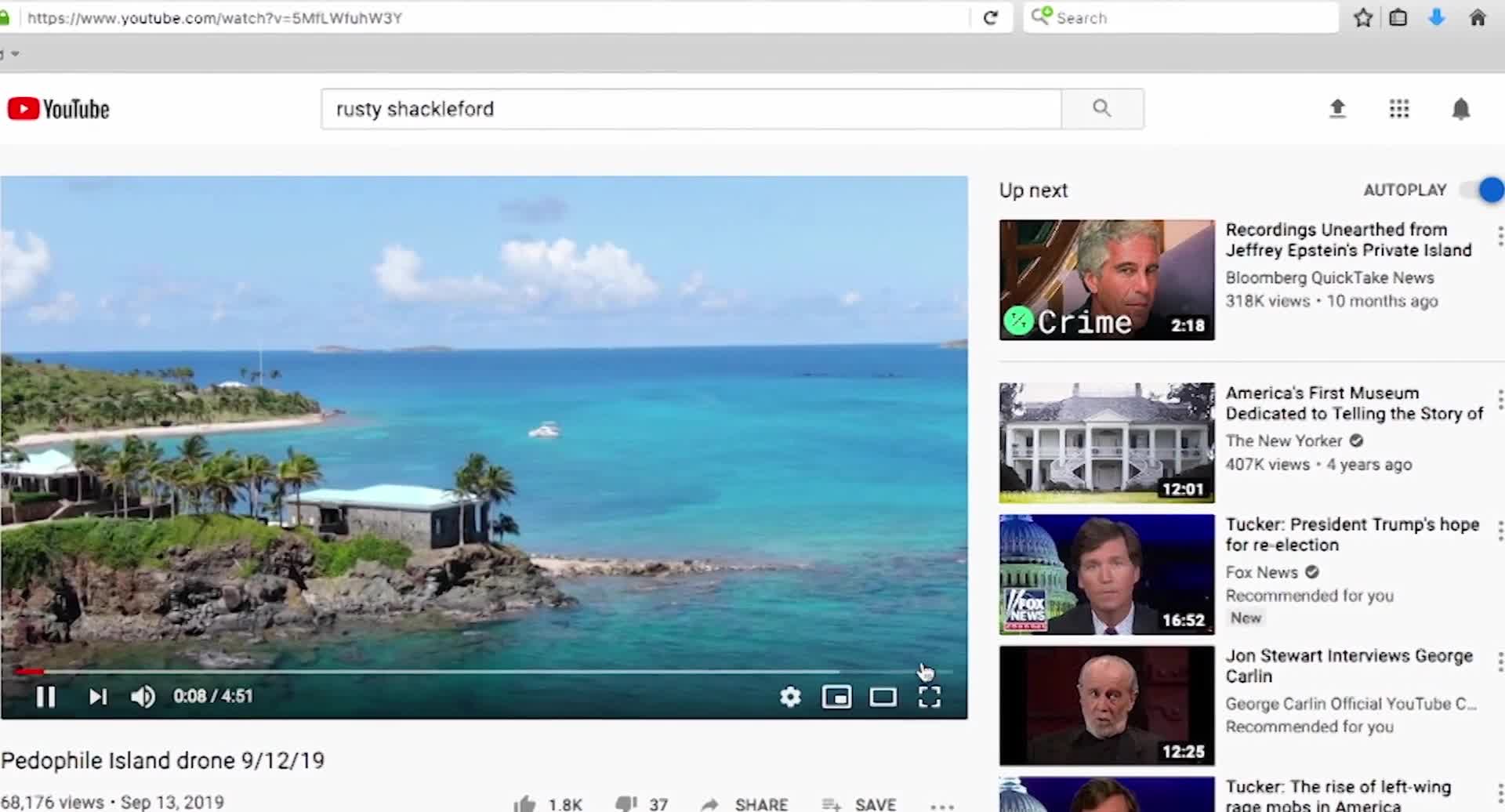
Task: Expand more actions ellipsis beside Save
Action: 941,805
